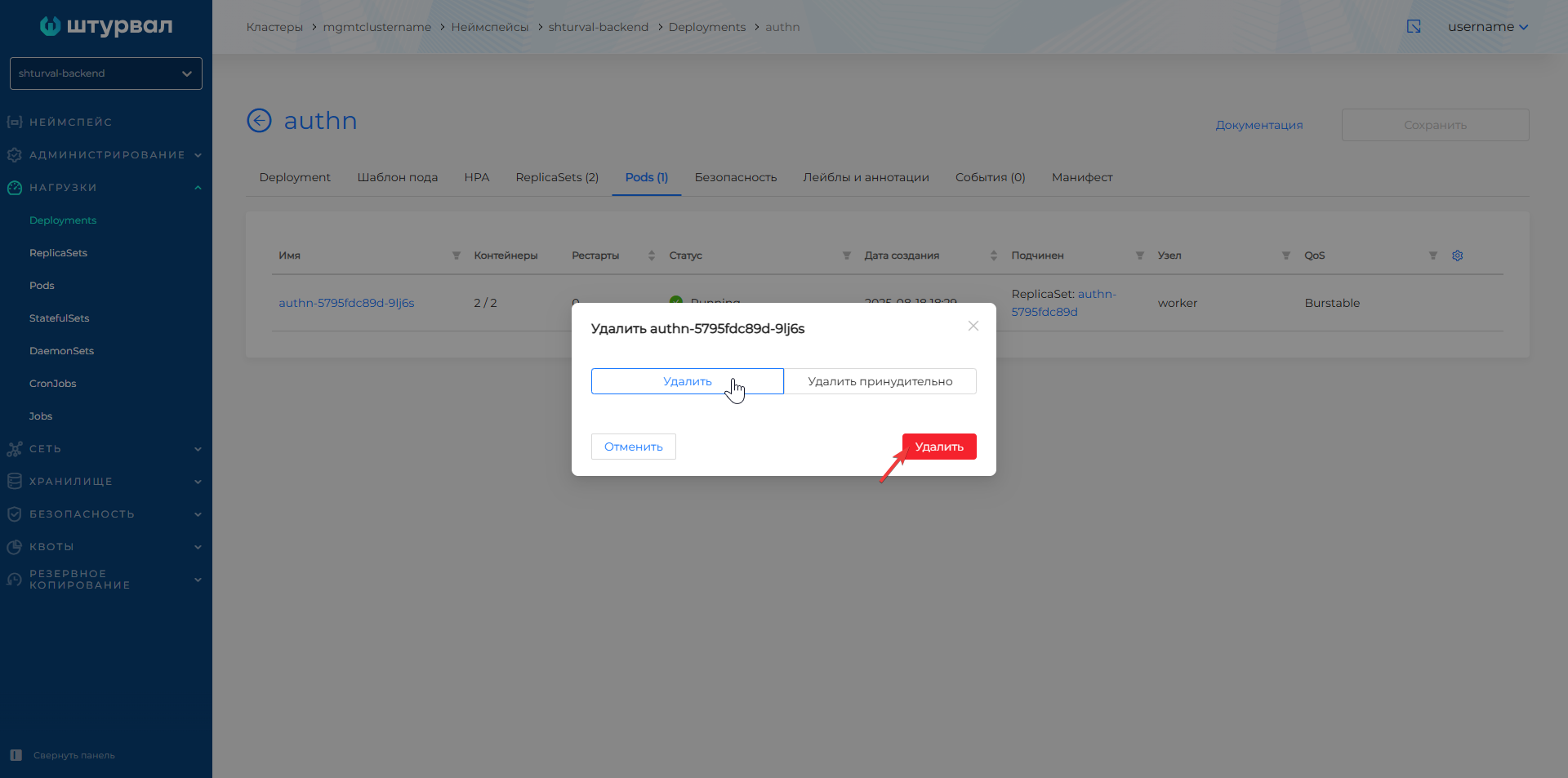The image size is (1568, 778).
Task: Click the top-right expand window icon
Action: [1414, 27]
